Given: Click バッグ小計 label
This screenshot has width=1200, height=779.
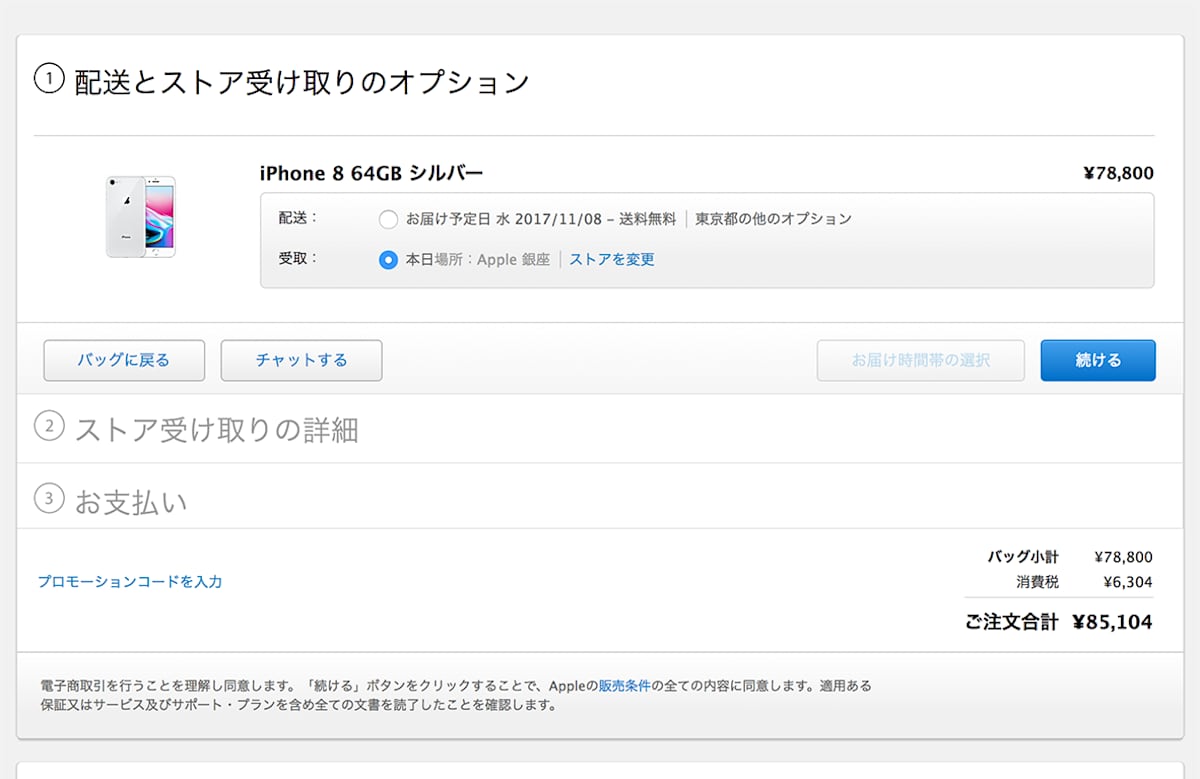Looking at the screenshot, I should pyautogui.click(x=1023, y=557).
